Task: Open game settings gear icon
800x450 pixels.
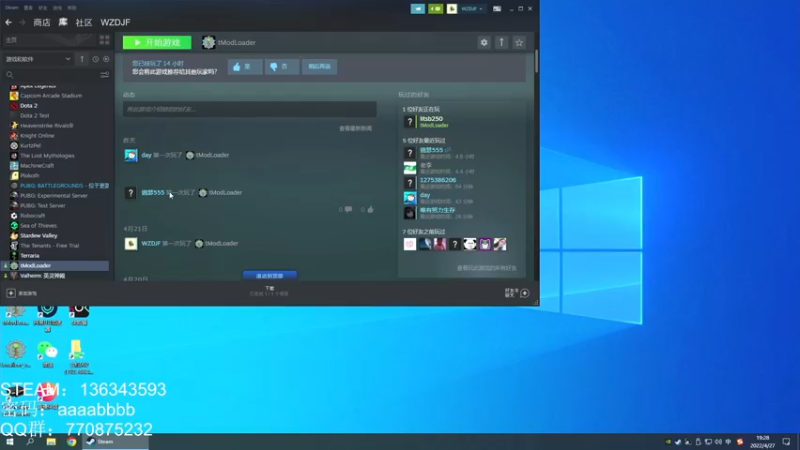Action: (484, 43)
